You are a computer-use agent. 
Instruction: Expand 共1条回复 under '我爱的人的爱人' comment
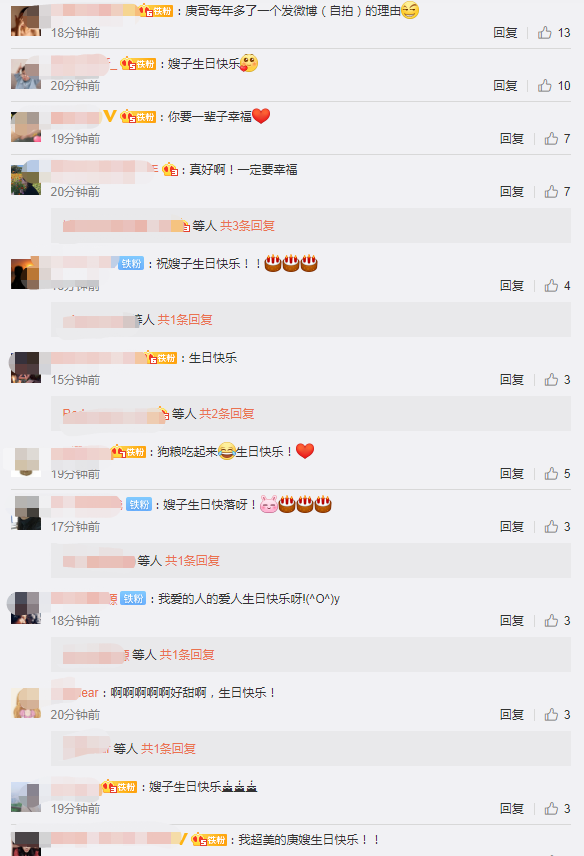click(187, 655)
